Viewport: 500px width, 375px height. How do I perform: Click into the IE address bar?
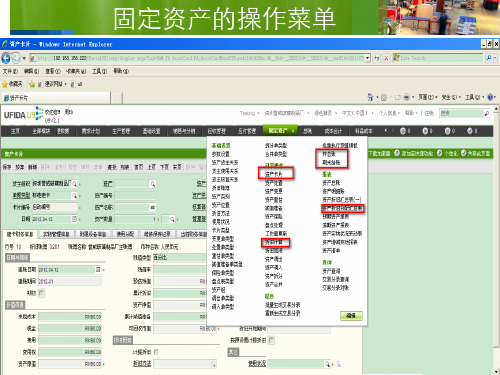click(200, 58)
